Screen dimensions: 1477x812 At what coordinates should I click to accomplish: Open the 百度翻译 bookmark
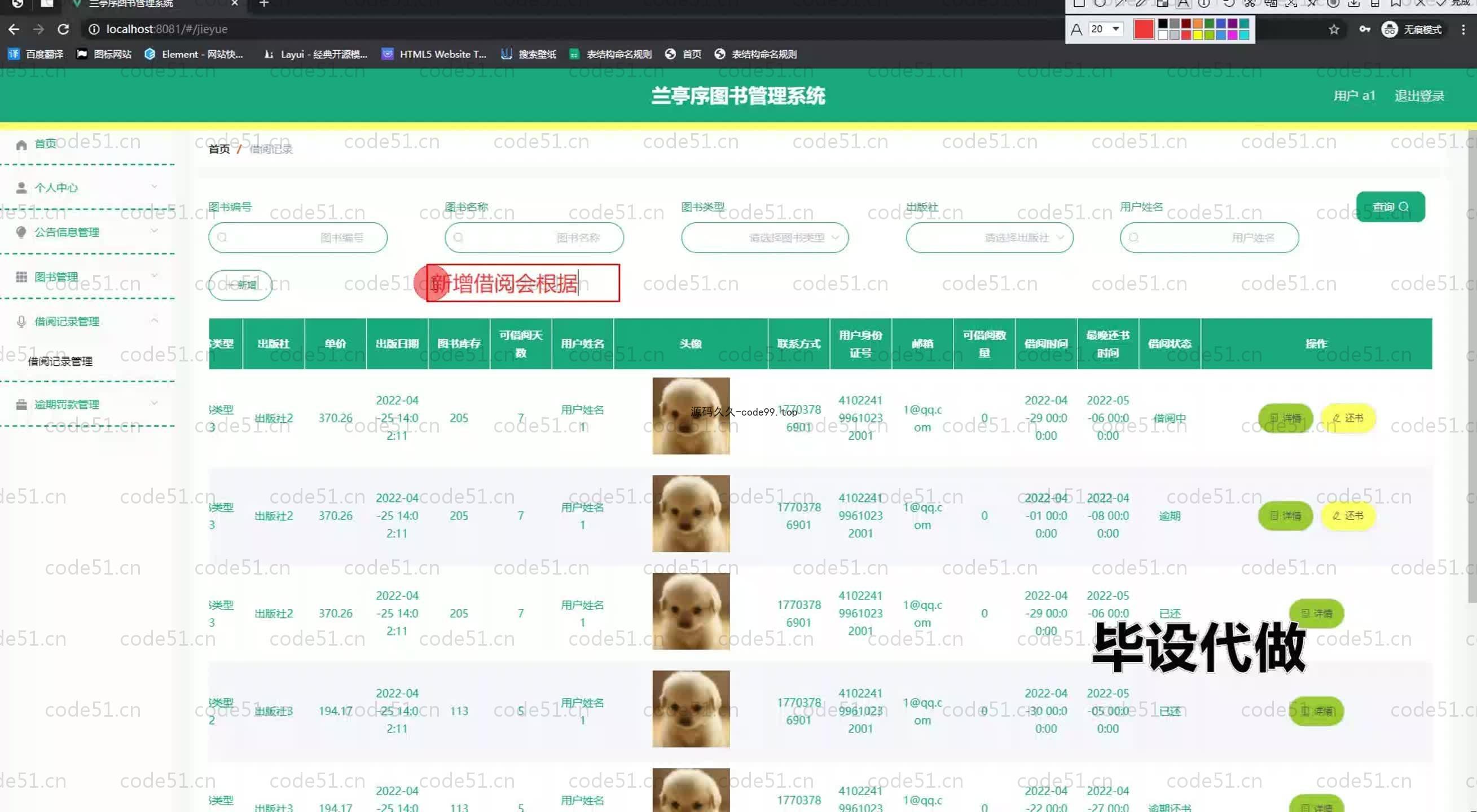click(x=36, y=54)
